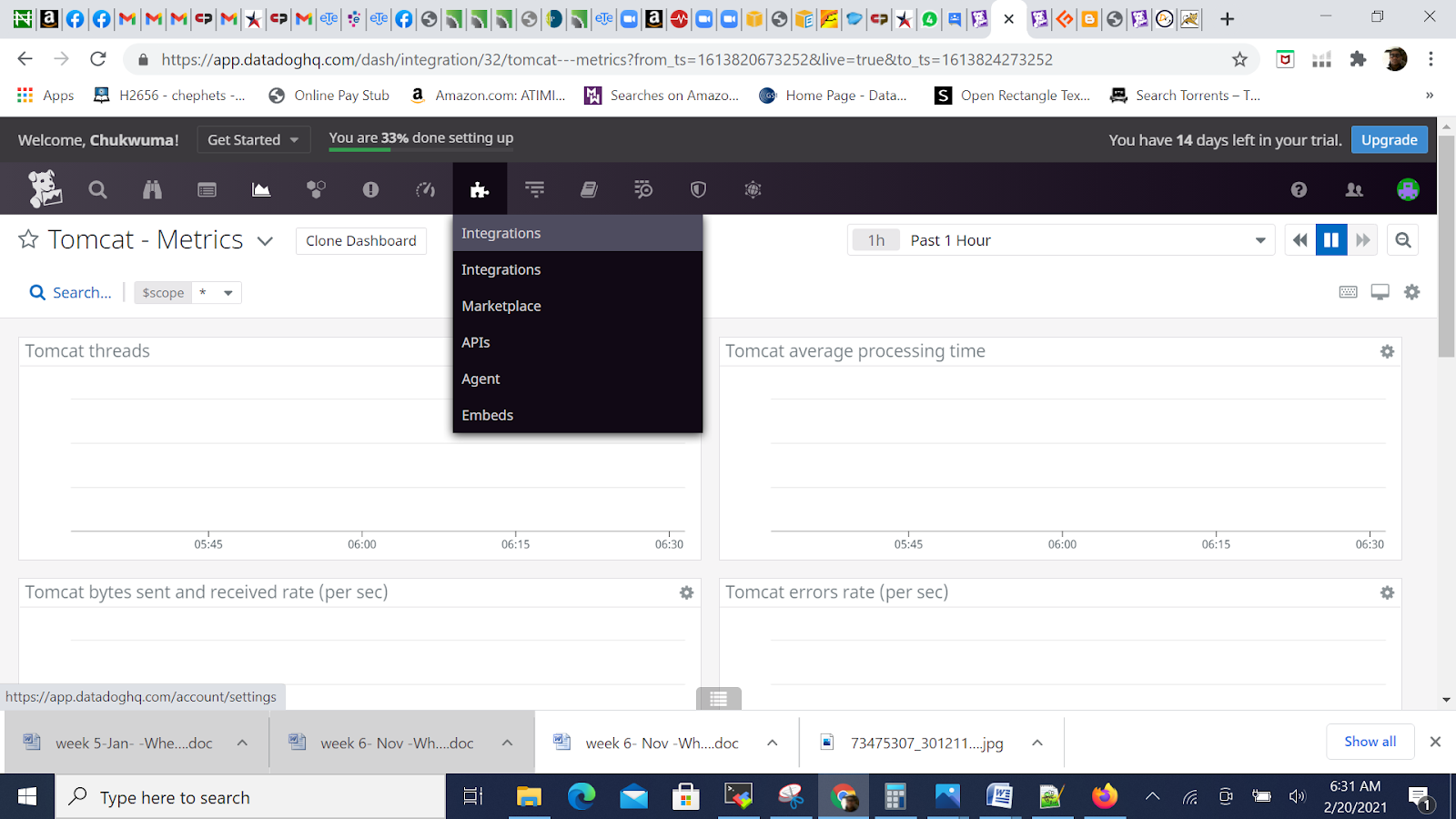
Task: Expand the Tomcat - Metrics title chevron
Action: coord(265,241)
